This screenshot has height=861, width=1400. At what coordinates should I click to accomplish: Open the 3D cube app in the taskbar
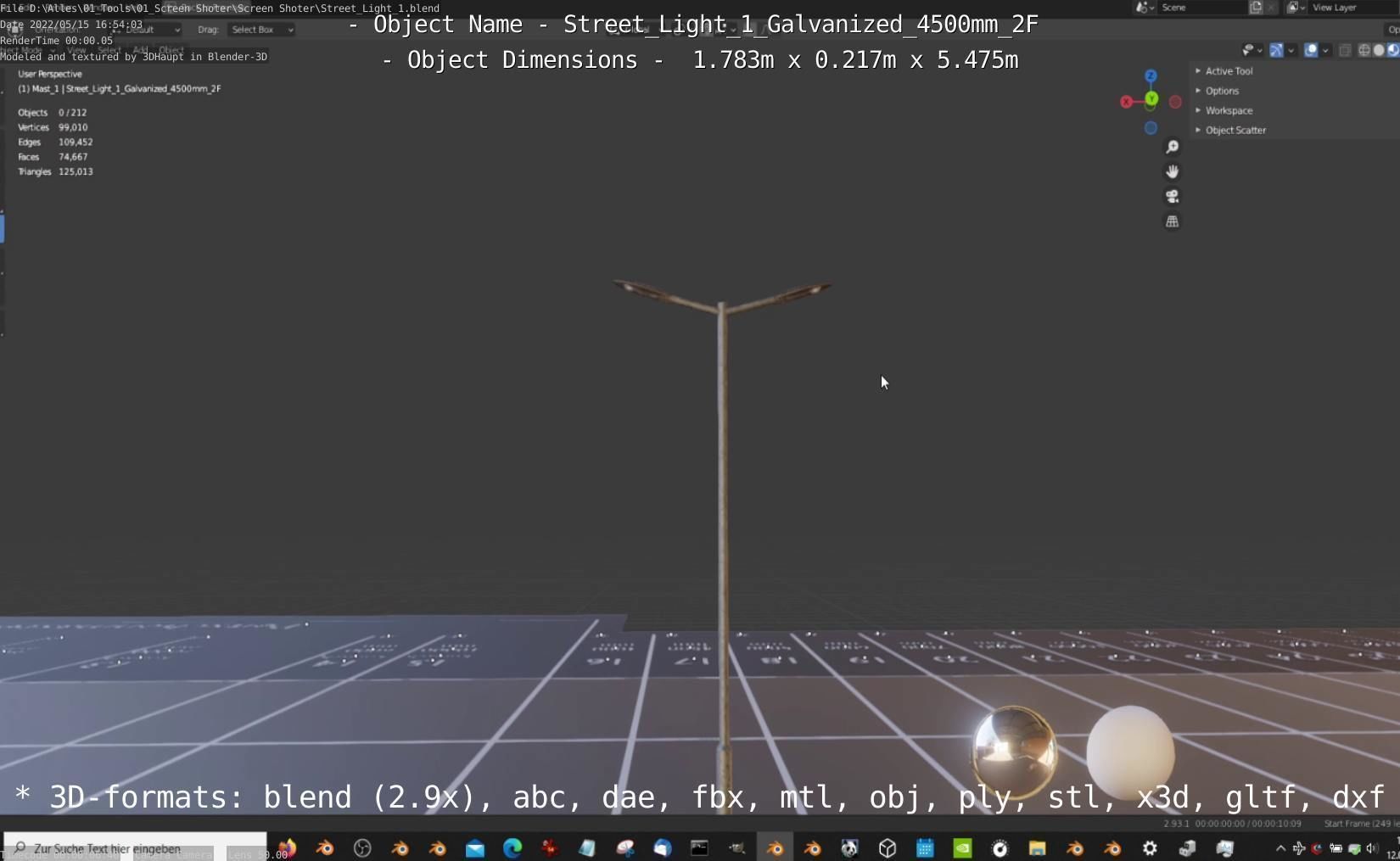tap(888, 847)
